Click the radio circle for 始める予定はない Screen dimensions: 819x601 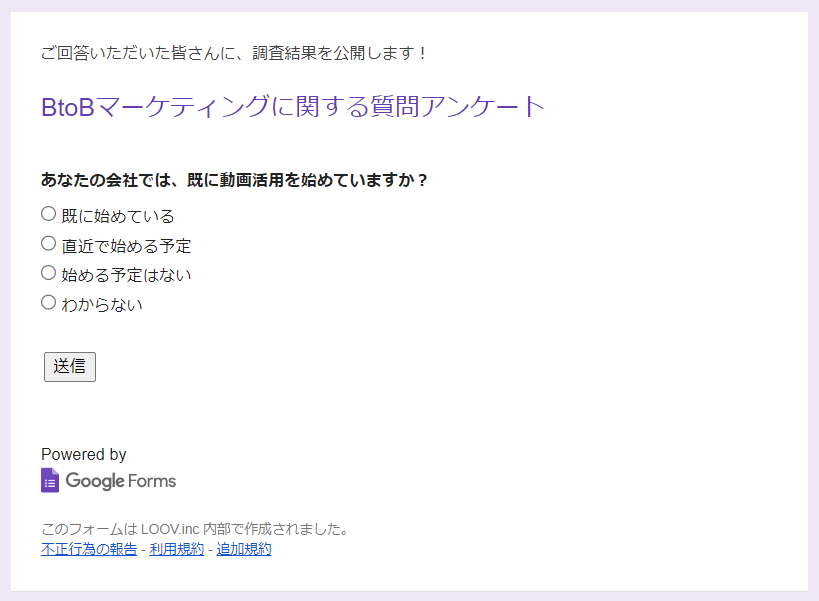pyautogui.click(x=48, y=272)
